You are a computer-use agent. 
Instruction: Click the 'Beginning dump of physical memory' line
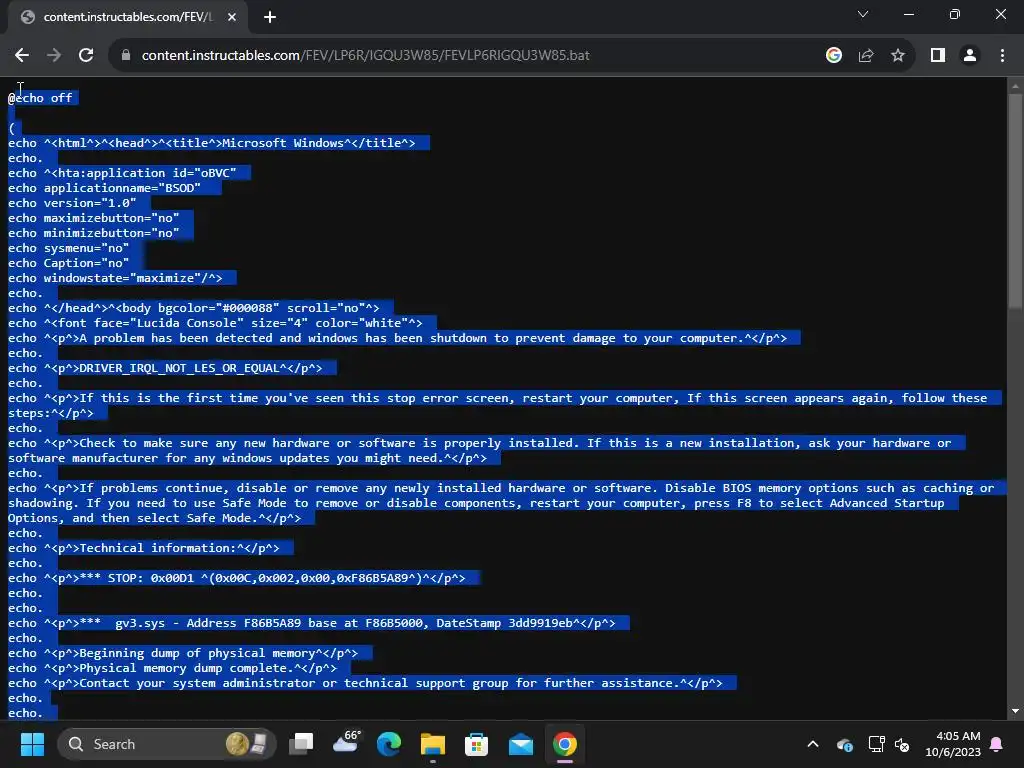coord(183,653)
